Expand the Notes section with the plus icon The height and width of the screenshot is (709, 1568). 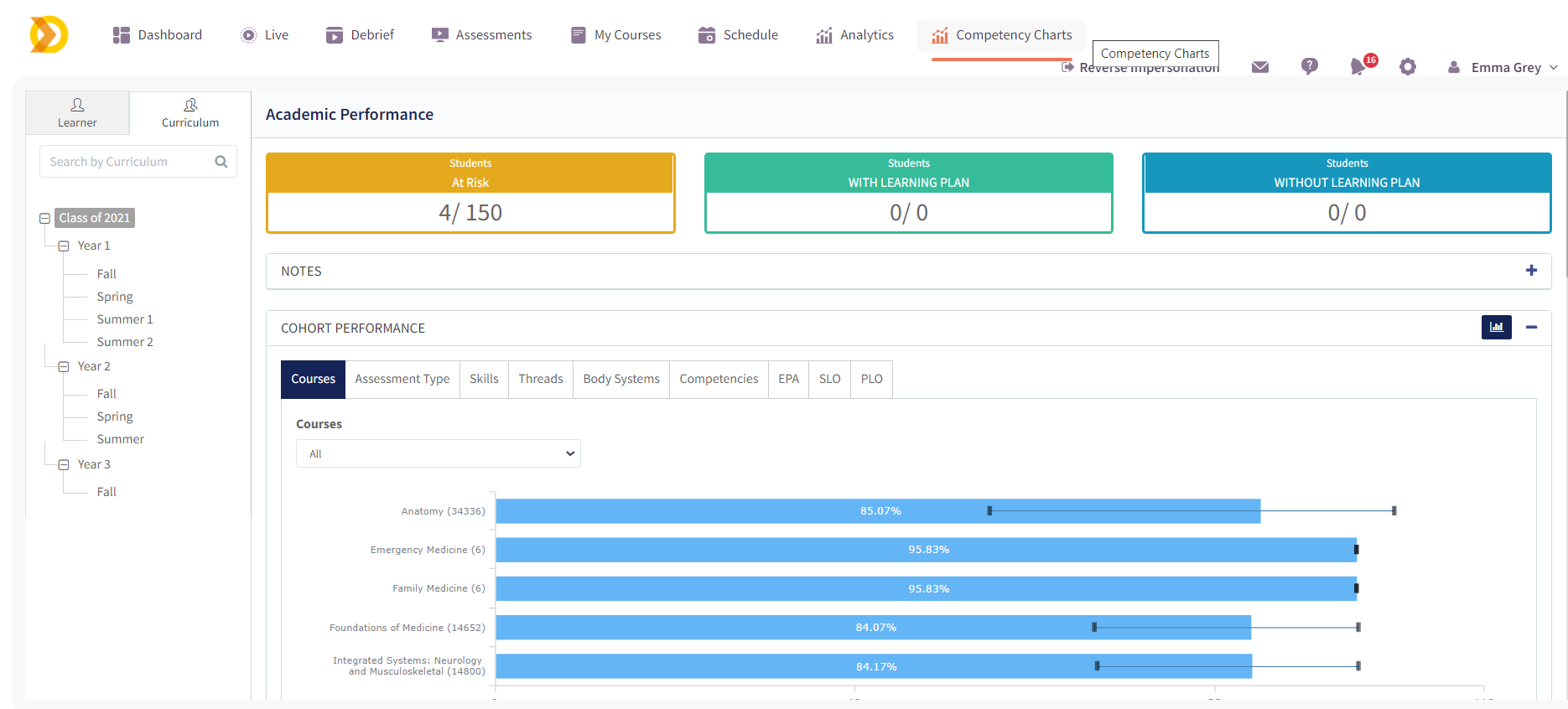(x=1531, y=271)
